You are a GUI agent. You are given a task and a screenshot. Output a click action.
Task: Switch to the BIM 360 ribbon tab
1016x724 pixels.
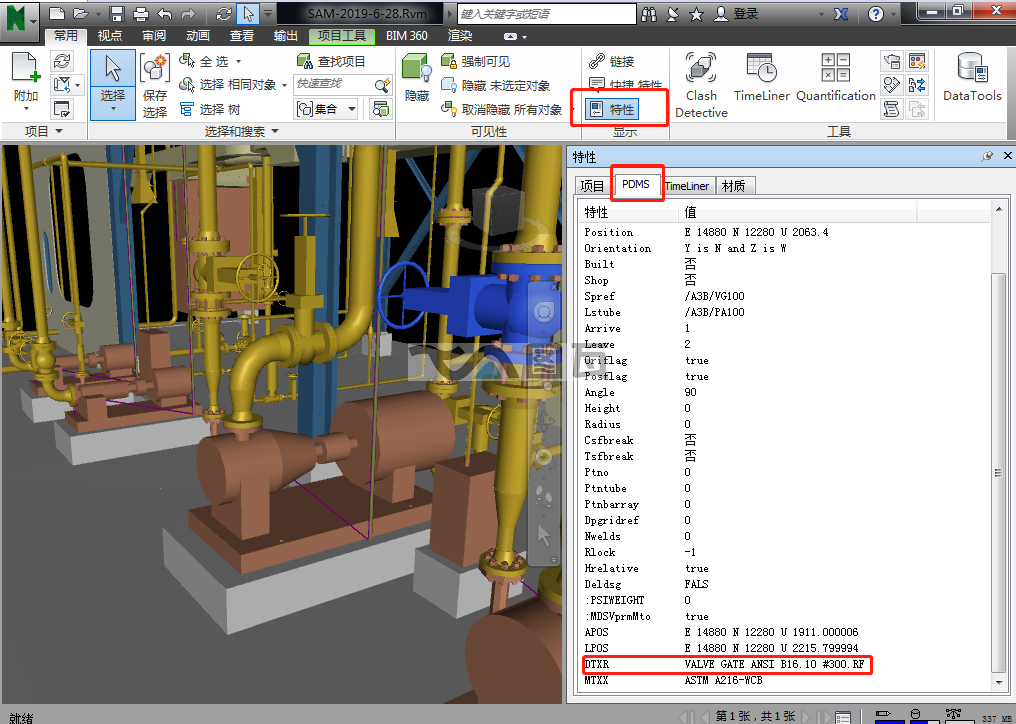(406, 36)
